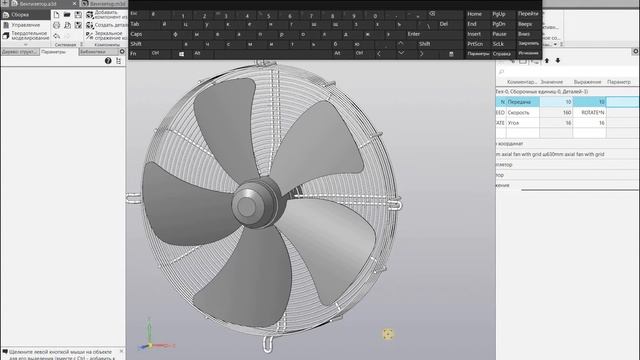The width and height of the screenshot is (640, 360).
Task: Click the Добавить компонент icon
Action: coord(89,15)
